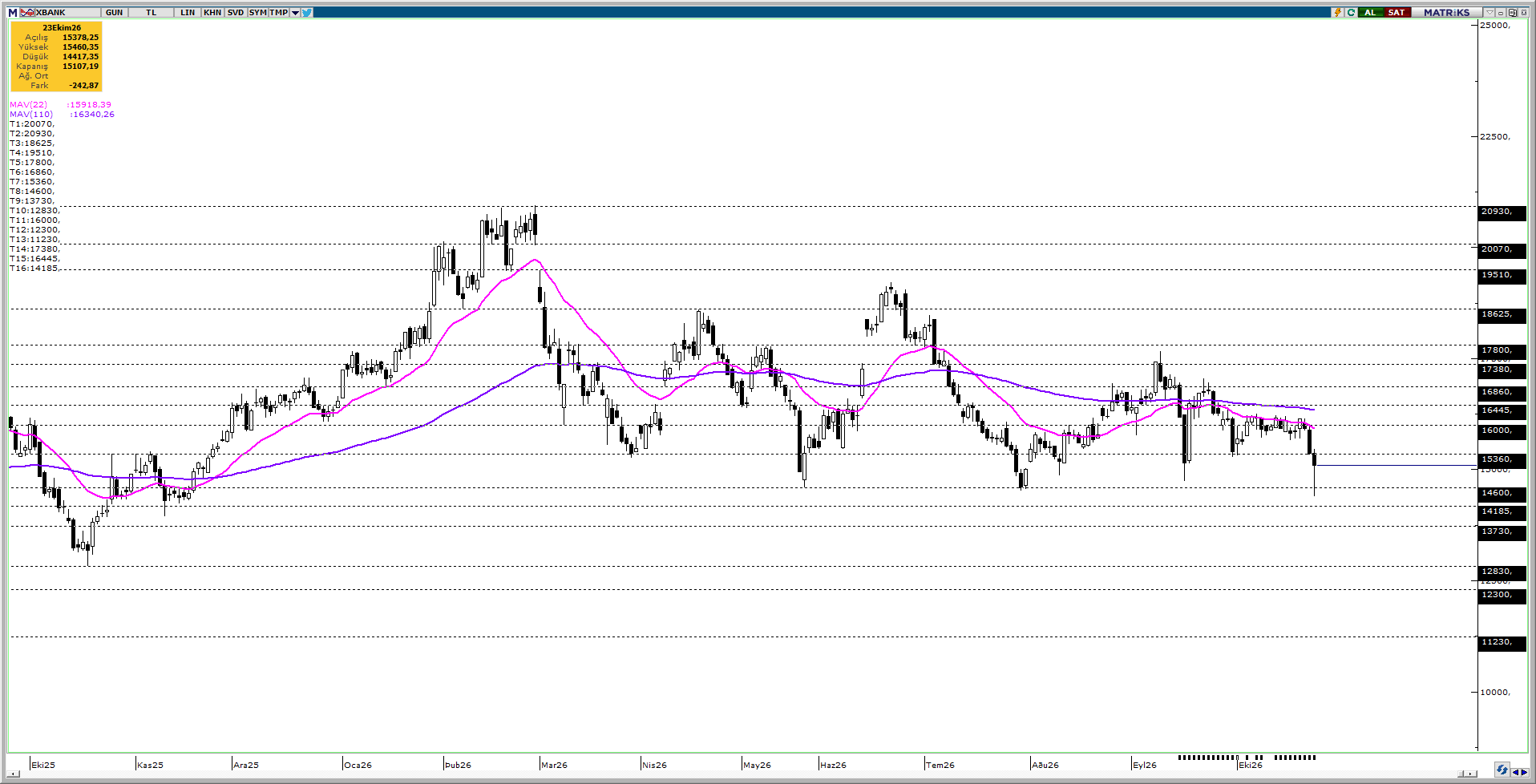Select the XBANK symbol field
Screen dimensions: 1536x784
tap(67, 12)
